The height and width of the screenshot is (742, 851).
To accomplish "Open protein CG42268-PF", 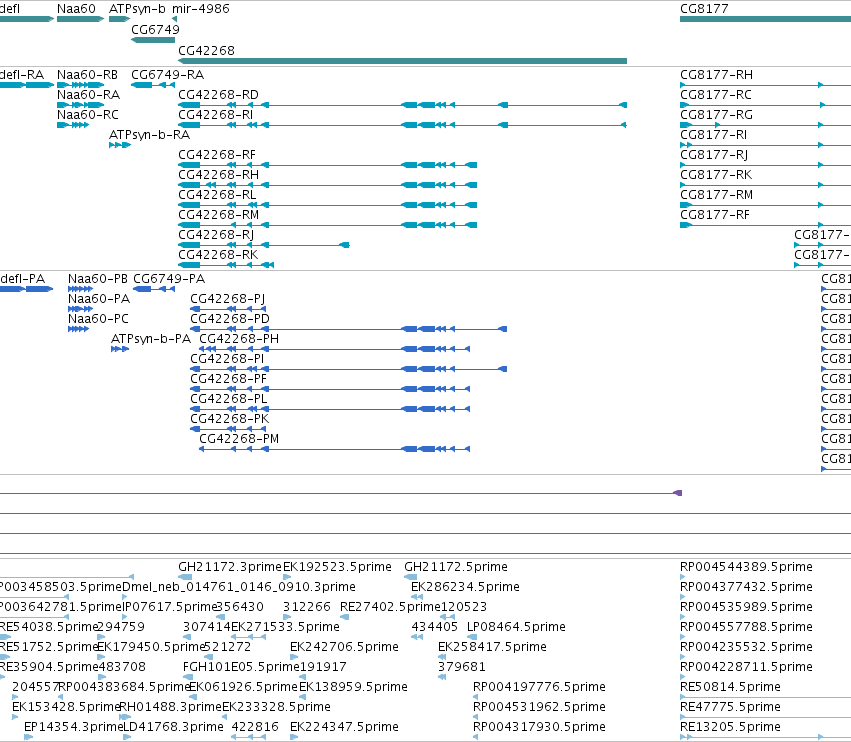I will (x=228, y=379).
